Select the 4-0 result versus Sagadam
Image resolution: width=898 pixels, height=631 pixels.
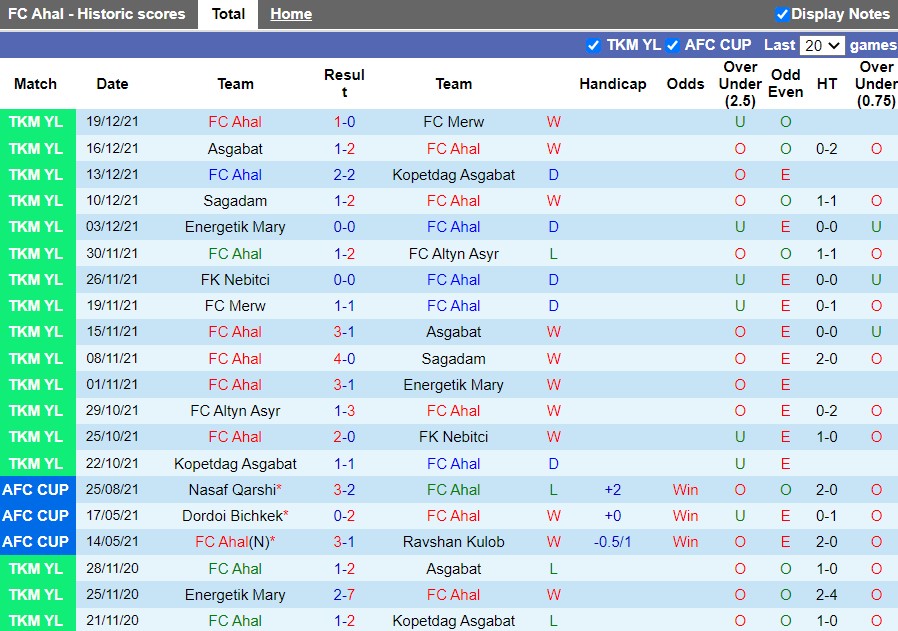[x=344, y=359]
